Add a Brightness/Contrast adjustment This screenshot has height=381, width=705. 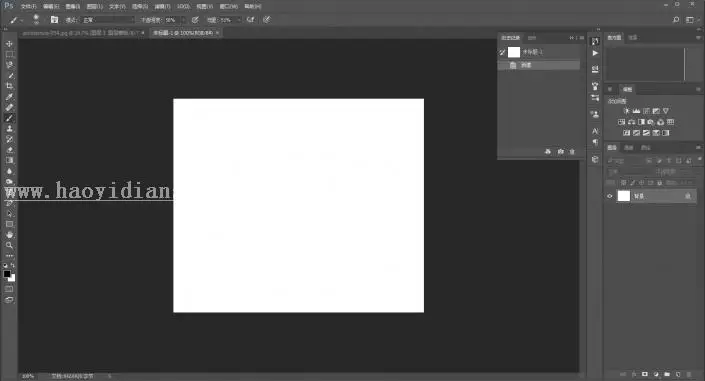pyautogui.click(x=626, y=111)
